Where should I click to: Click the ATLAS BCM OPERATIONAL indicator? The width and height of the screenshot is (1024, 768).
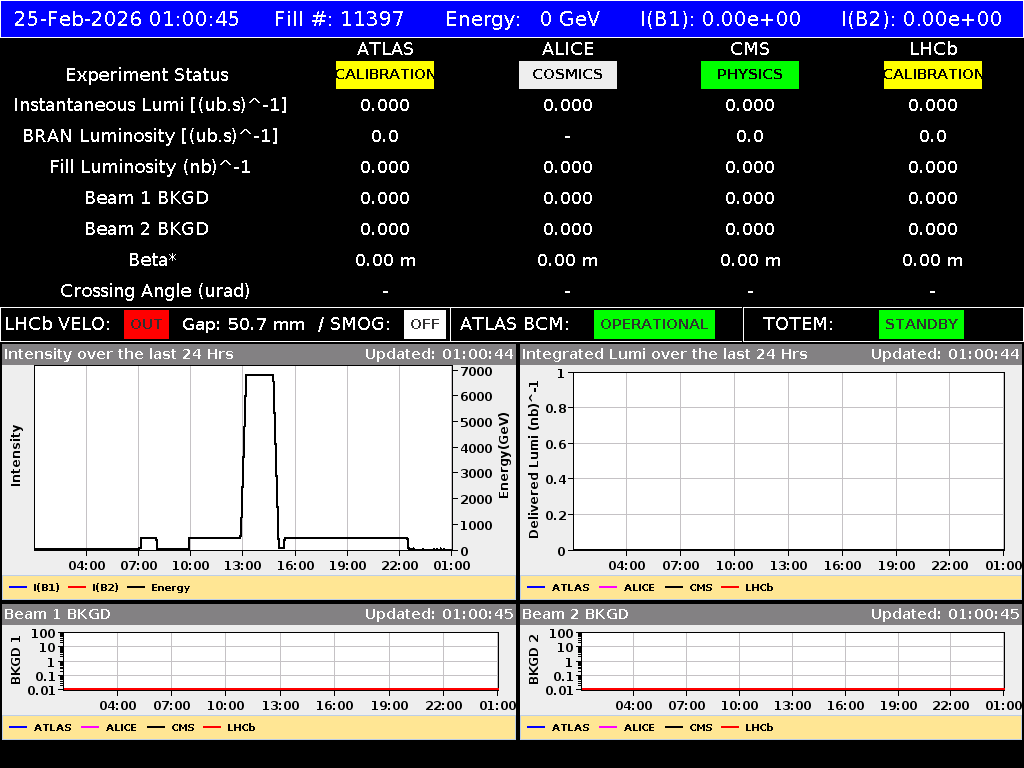(654, 324)
